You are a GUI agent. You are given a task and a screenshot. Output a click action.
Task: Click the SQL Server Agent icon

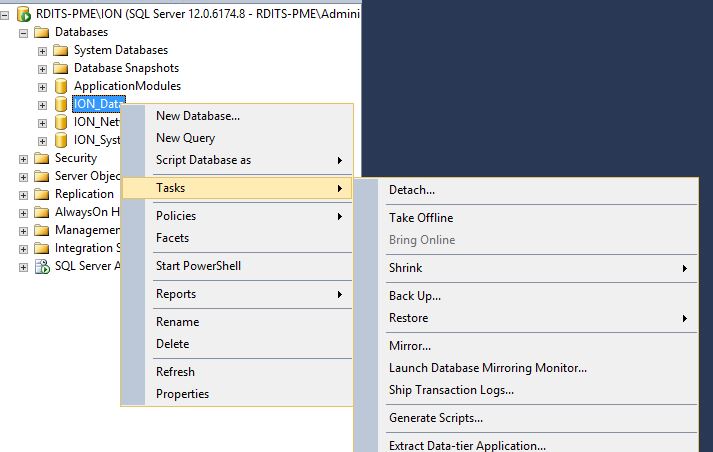tap(42, 266)
